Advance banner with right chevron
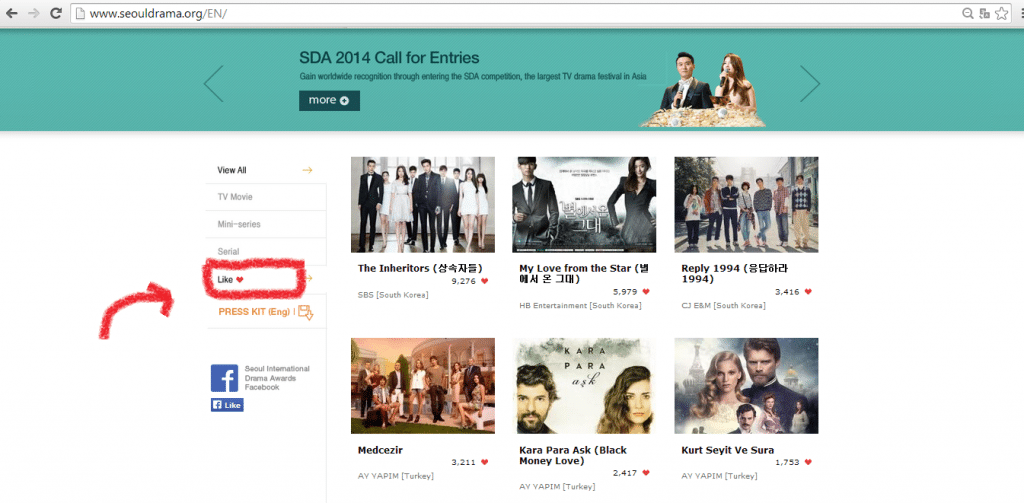 tap(810, 83)
